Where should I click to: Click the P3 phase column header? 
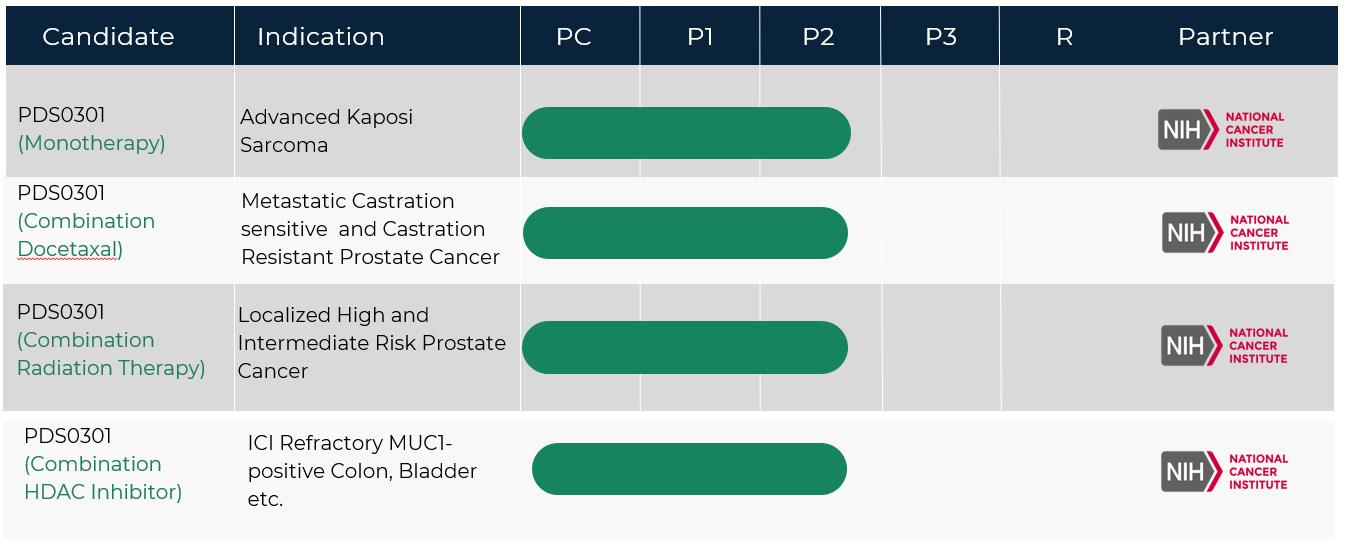pos(941,37)
